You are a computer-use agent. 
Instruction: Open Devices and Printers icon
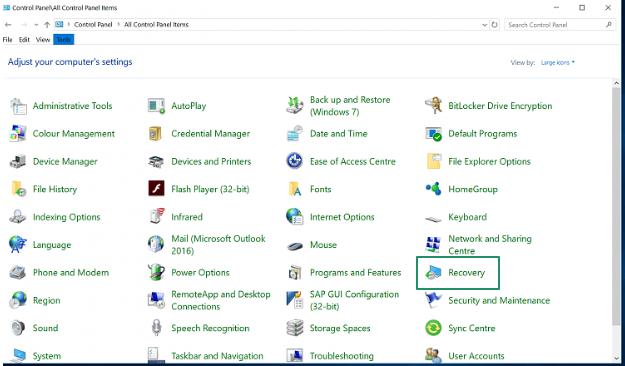coord(156,161)
